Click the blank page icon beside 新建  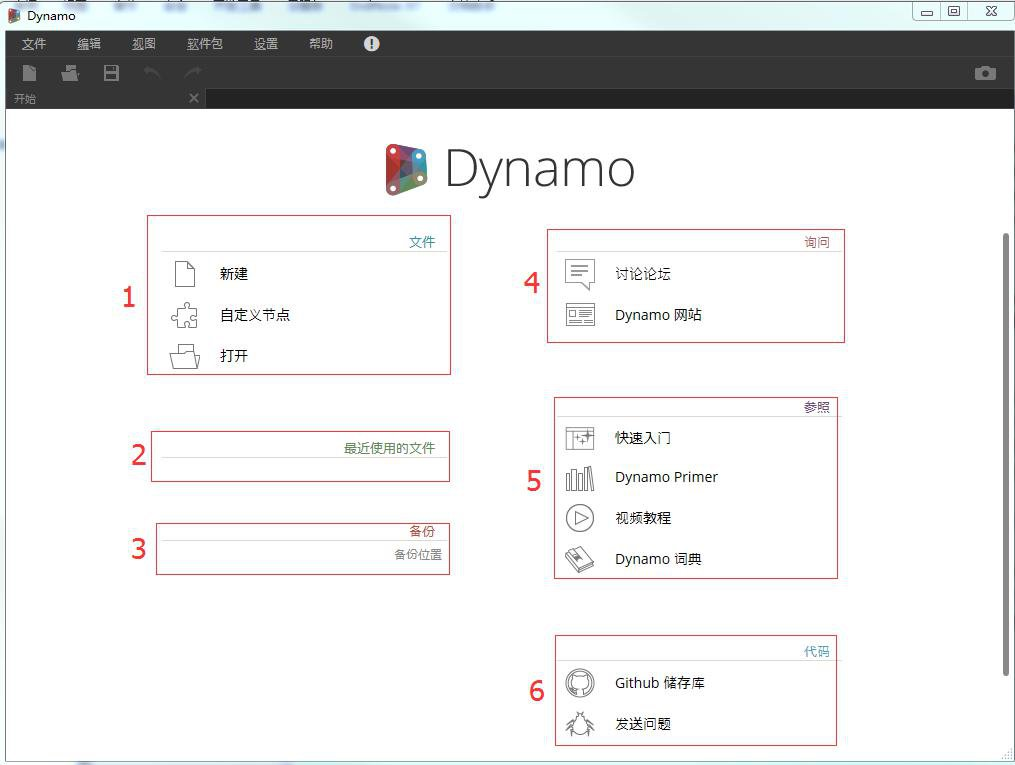(x=185, y=274)
